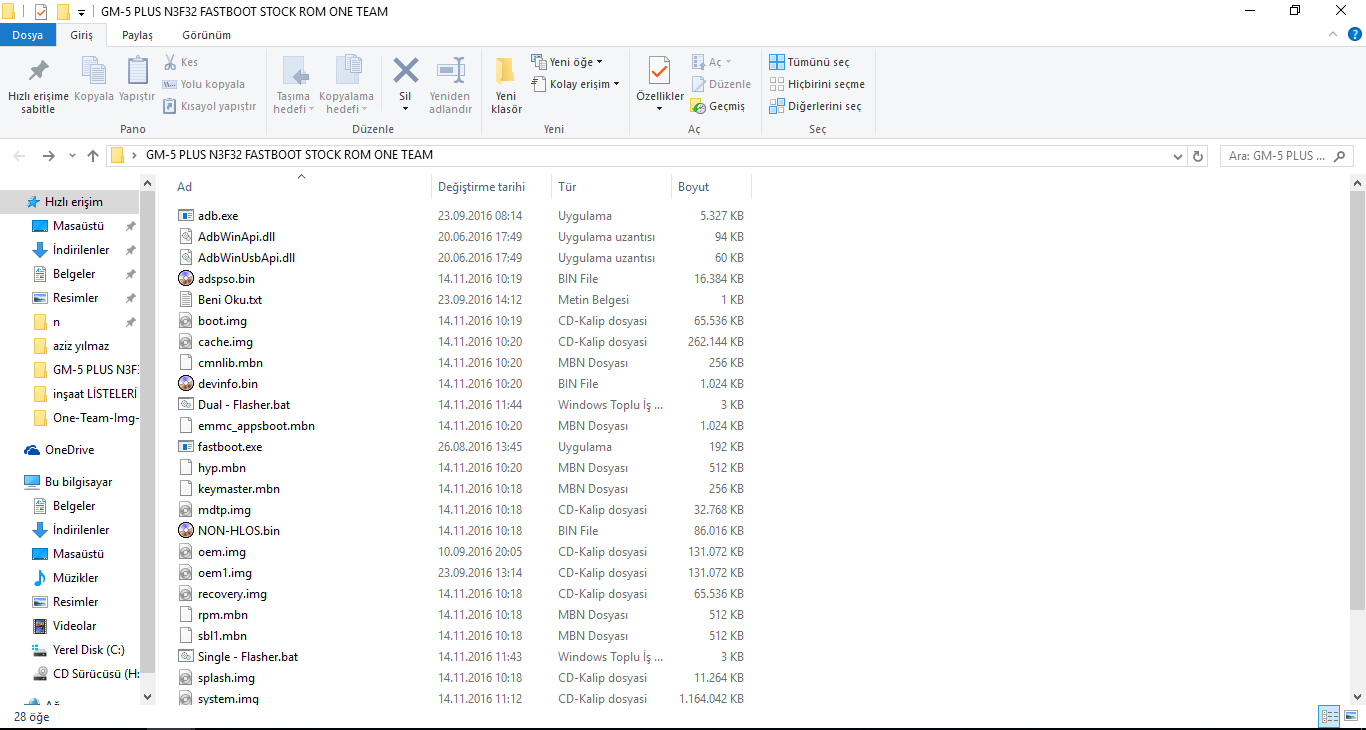Expand the Kolay erişim dropdown
This screenshot has width=1366, height=730.
click(576, 84)
